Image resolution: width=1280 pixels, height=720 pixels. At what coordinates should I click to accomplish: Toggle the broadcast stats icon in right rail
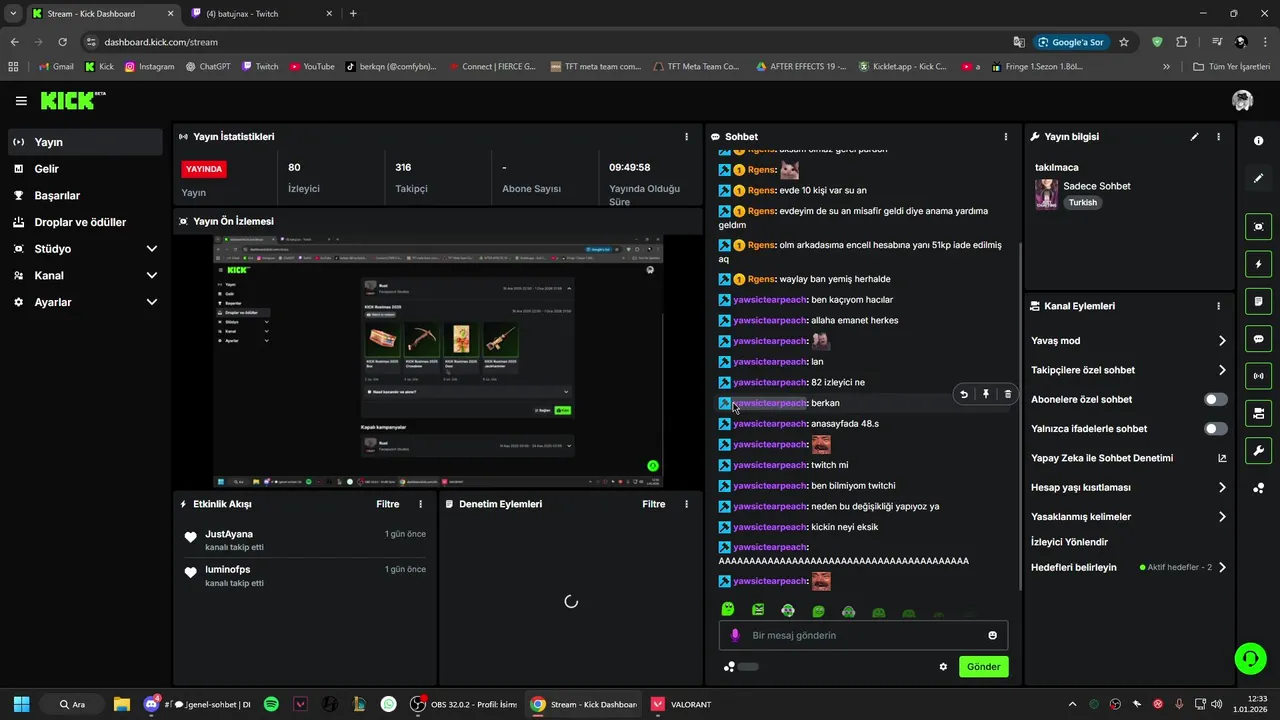click(x=1258, y=376)
